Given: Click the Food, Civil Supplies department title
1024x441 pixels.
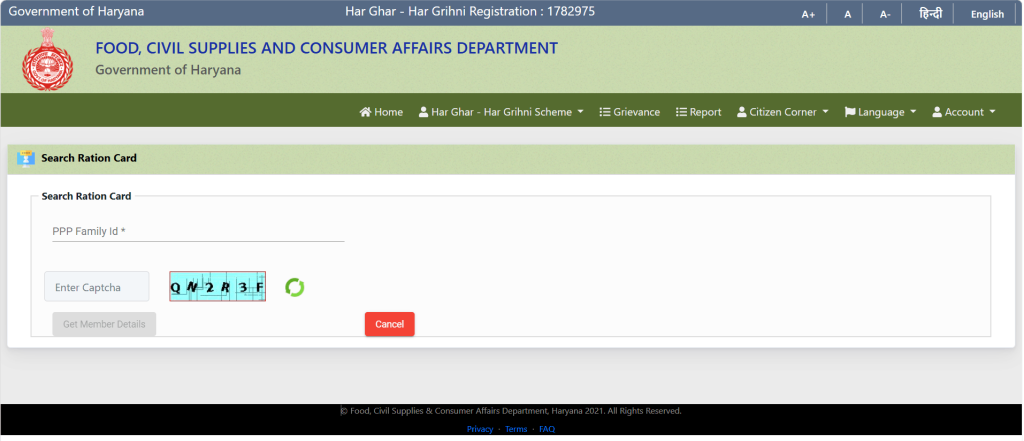Looking at the screenshot, I should coord(327,48).
